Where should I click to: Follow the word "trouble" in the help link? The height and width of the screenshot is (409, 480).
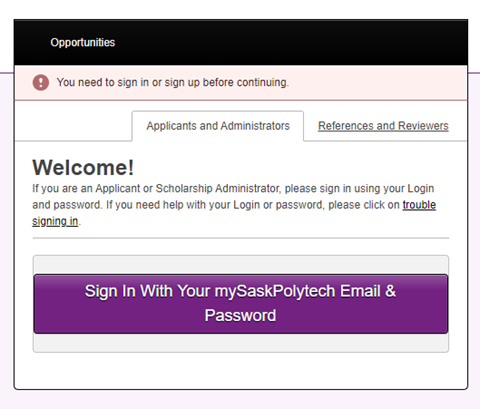pos(419,205)
